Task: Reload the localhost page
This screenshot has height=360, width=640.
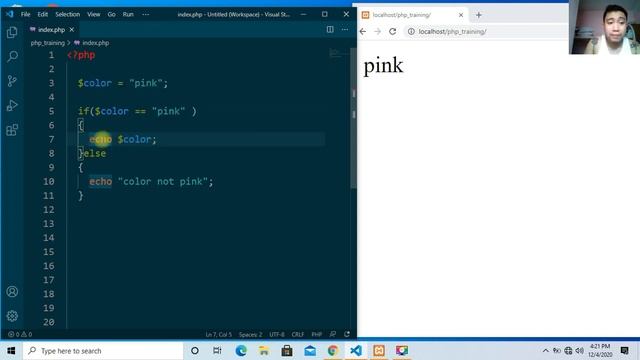Action: [393, 31]
